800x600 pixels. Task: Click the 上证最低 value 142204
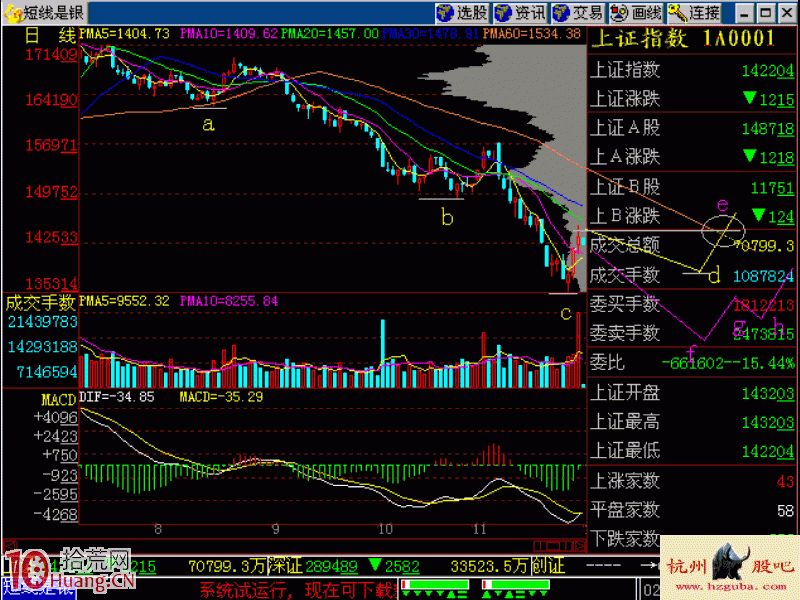pyautogui.click(x=767, y=452)
